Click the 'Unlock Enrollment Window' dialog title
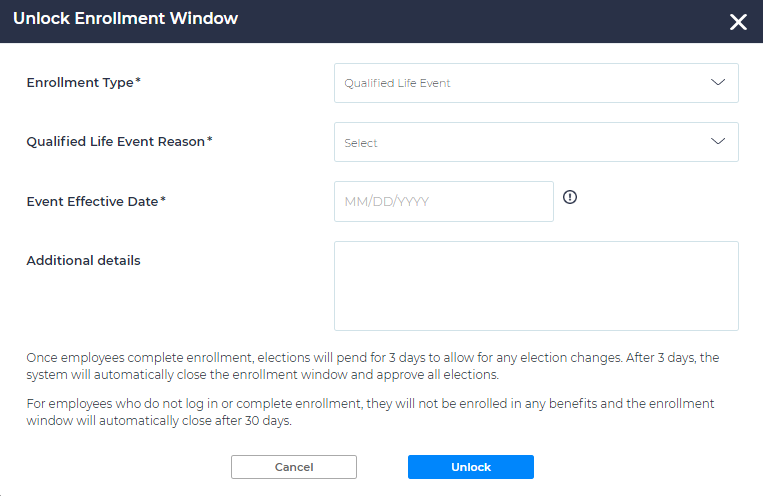The height and width of the screenshot is (496, 763). click(x=125, y=19)
